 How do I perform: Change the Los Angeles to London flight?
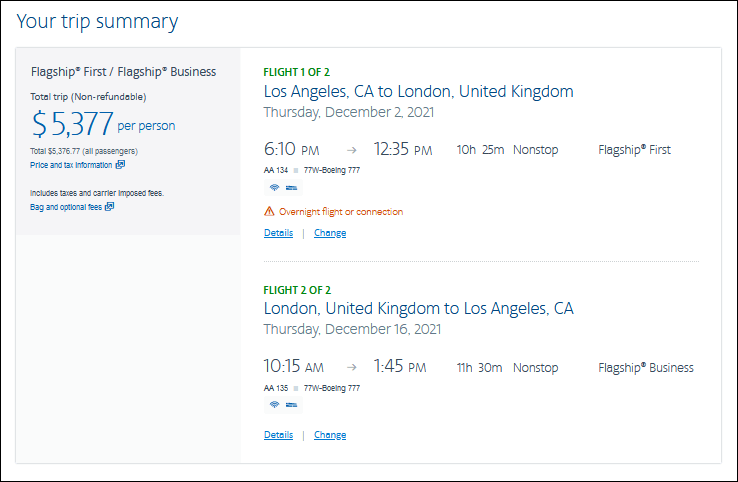(330, 233)
